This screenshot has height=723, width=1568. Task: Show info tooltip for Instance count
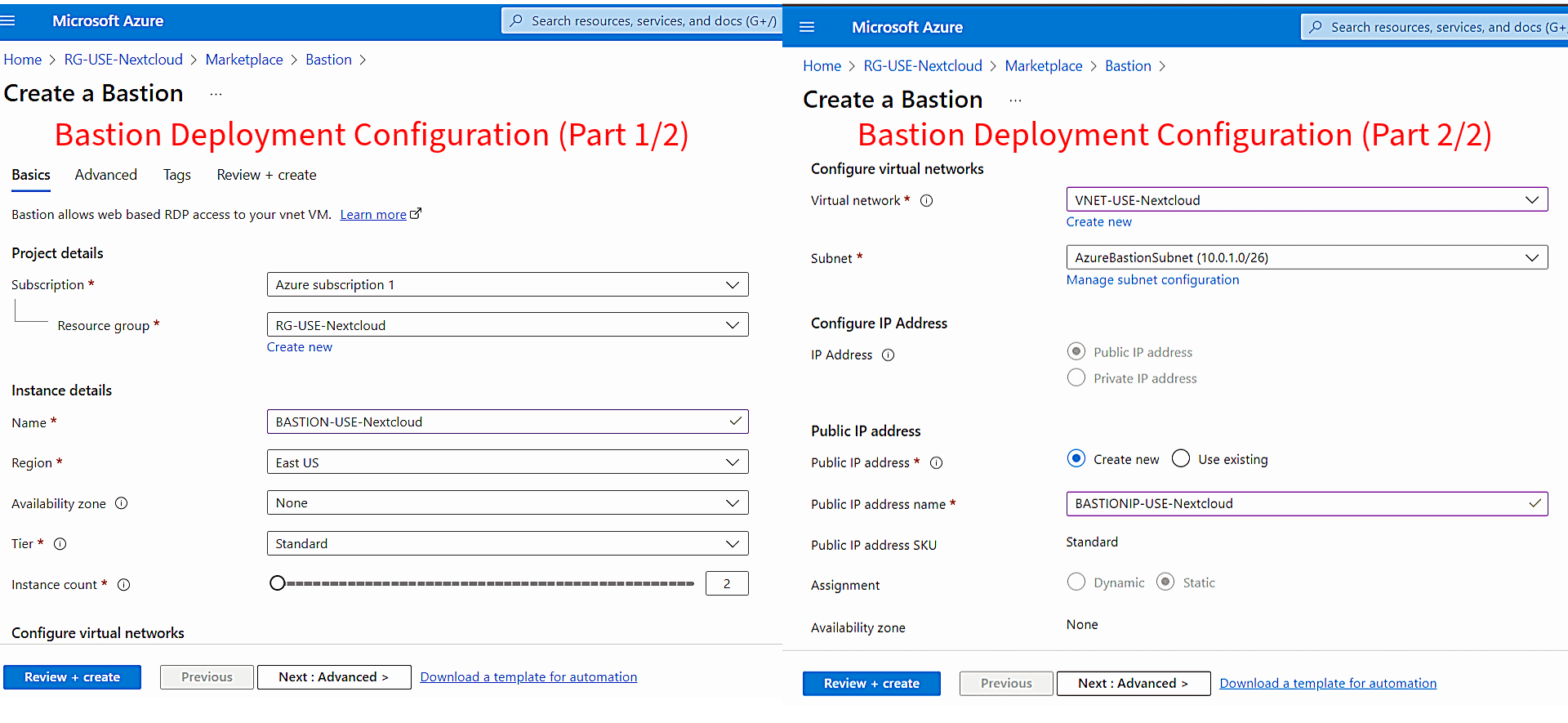[x=124, y=585]
